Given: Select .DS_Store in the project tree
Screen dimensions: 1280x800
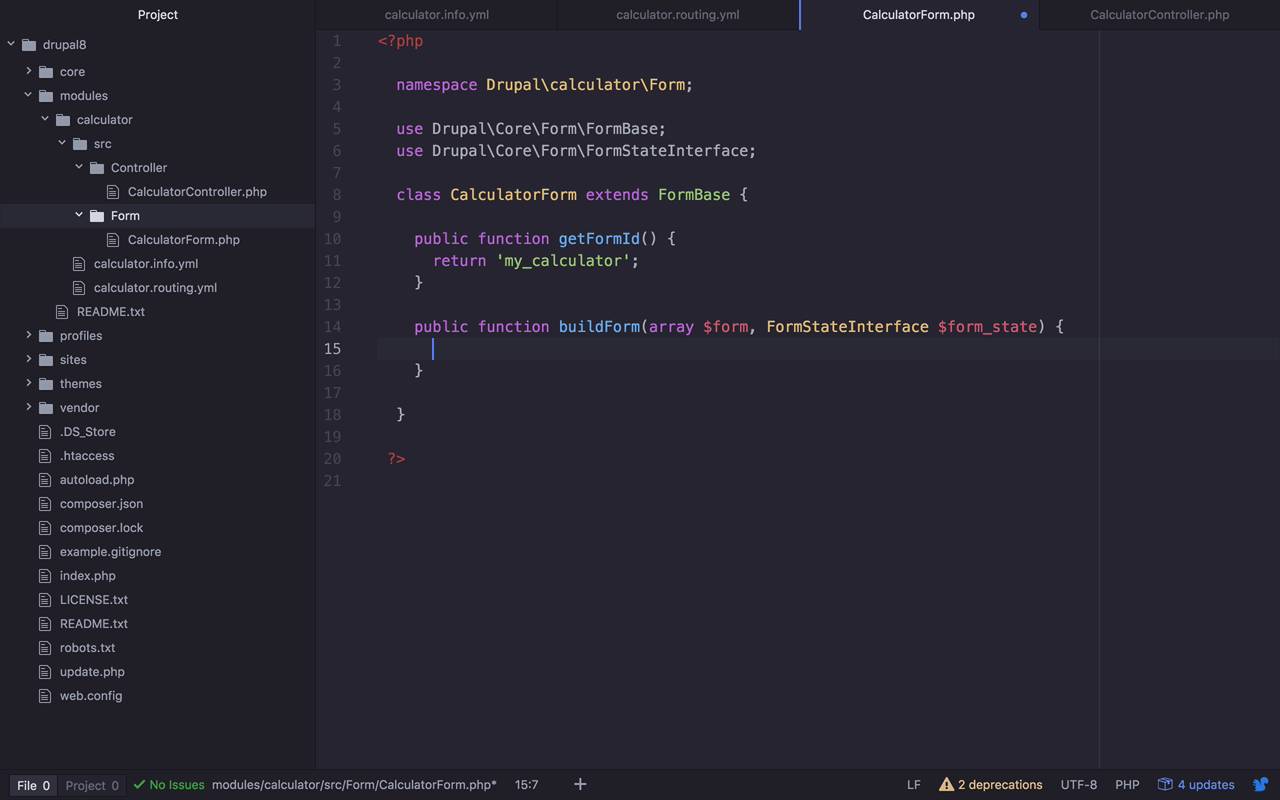Looking at the screenshot, I should [x=88, y=431].
